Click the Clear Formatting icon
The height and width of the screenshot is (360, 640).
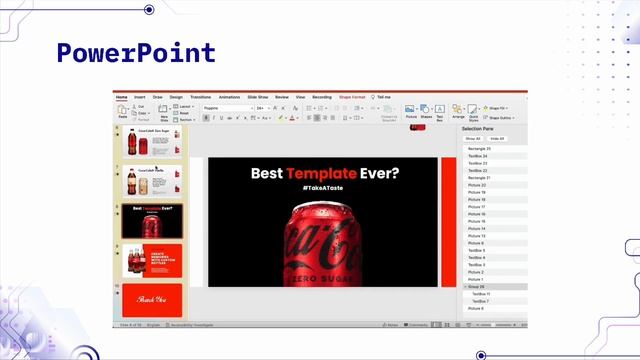click(x=295, y=108)
